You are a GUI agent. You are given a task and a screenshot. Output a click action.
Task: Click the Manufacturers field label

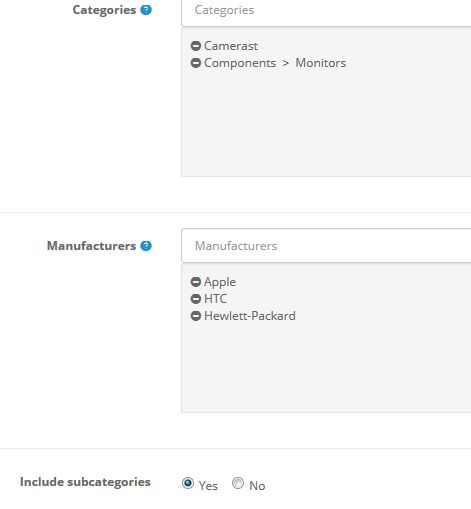point(91,246)
